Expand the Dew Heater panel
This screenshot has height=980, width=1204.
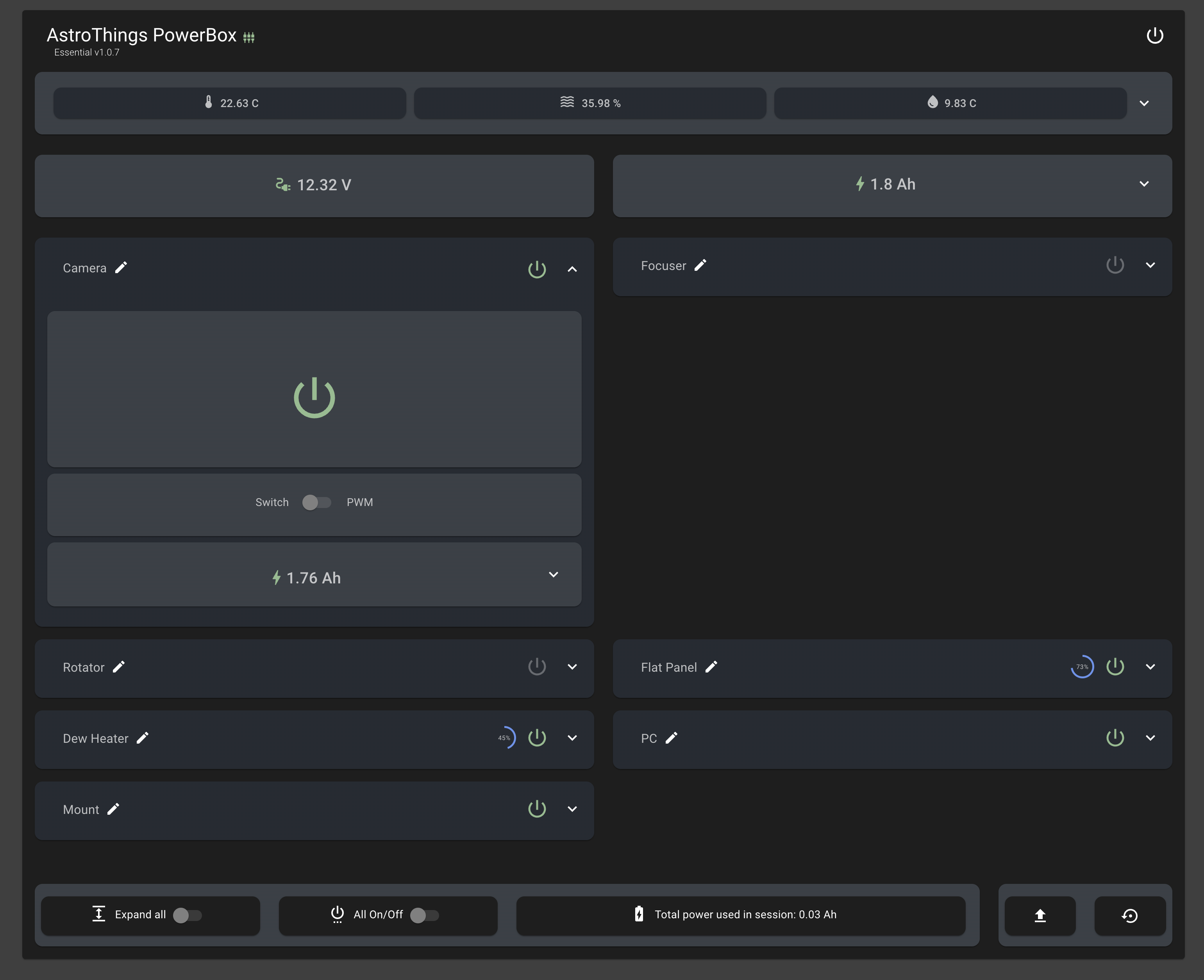pos(572,738)
